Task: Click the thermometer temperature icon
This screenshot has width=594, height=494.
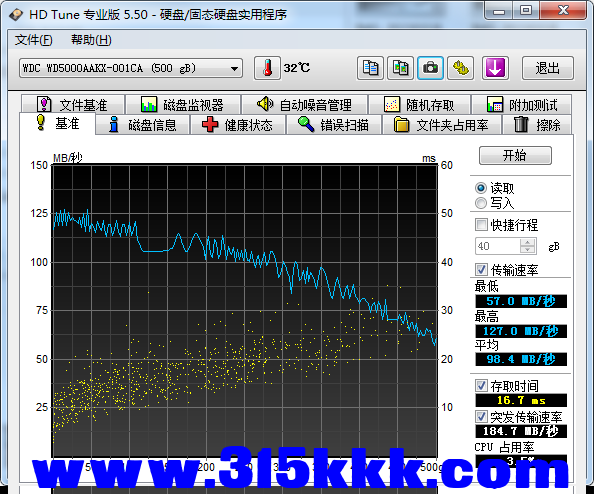Action: pos(267,68)
